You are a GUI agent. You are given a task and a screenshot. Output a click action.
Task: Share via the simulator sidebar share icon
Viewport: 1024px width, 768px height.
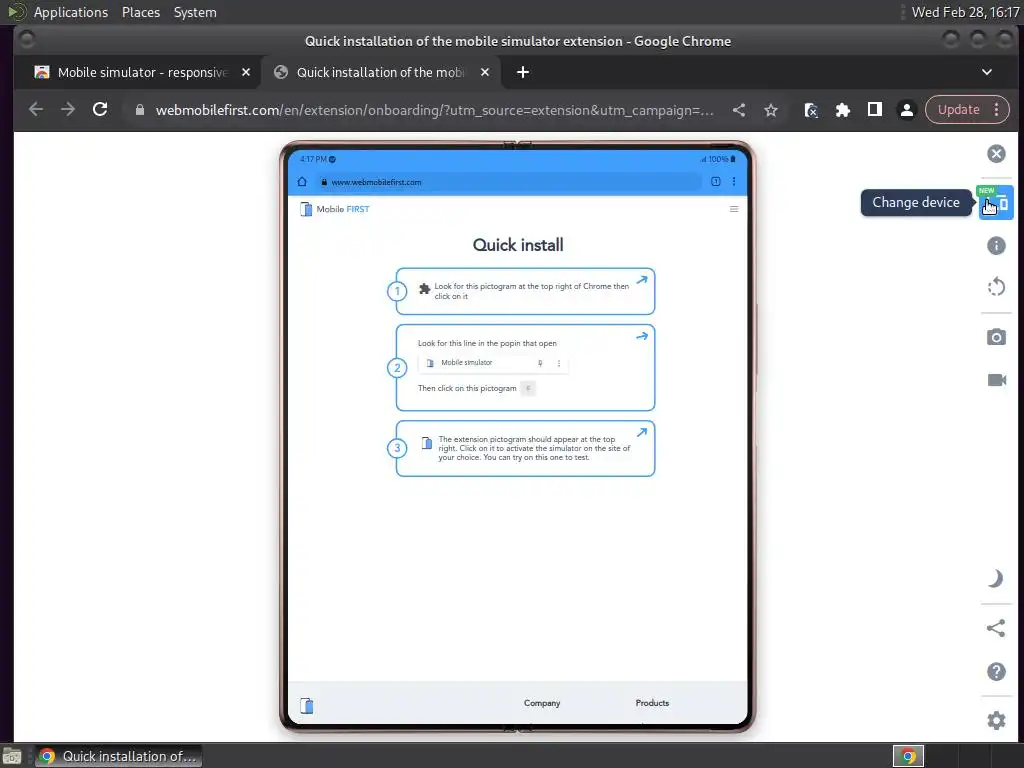pos(996,628)
